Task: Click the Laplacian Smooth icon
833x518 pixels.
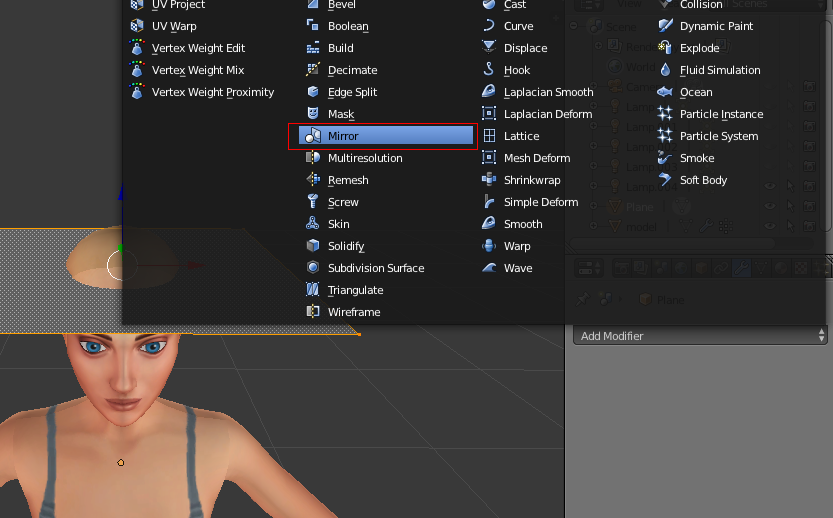Action: pos(489,91)
